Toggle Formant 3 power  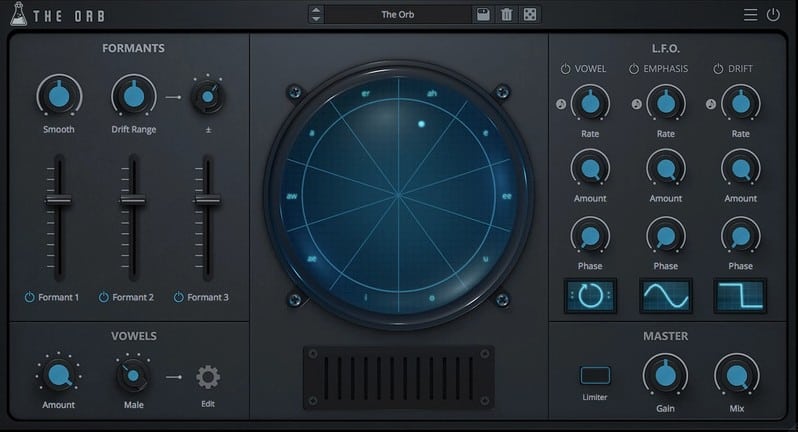[x=179, y=297]
